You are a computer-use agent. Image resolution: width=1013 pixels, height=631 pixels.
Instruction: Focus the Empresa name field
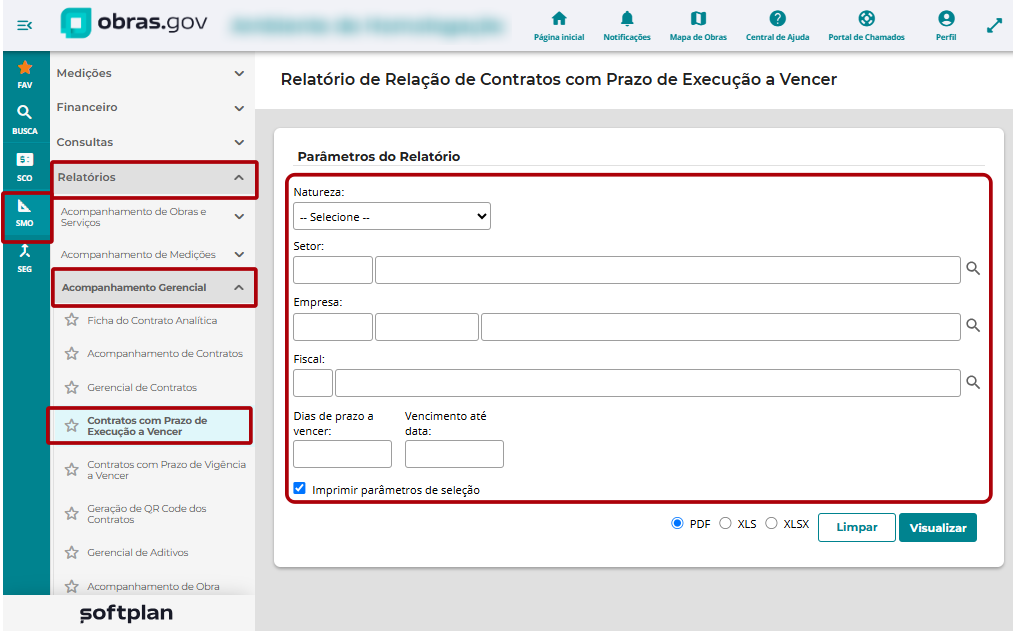[x=720, y=327]
